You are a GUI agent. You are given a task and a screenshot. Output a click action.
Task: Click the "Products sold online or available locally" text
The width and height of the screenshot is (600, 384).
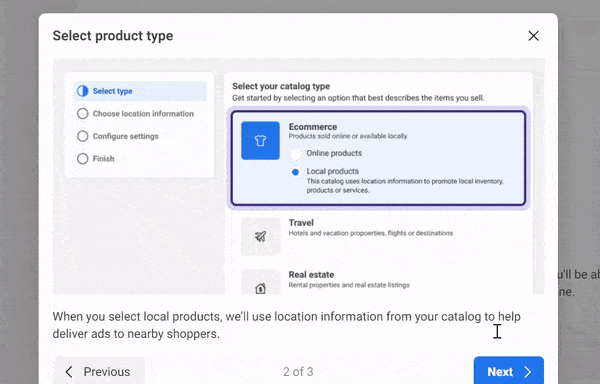click(x=348, y=136)
